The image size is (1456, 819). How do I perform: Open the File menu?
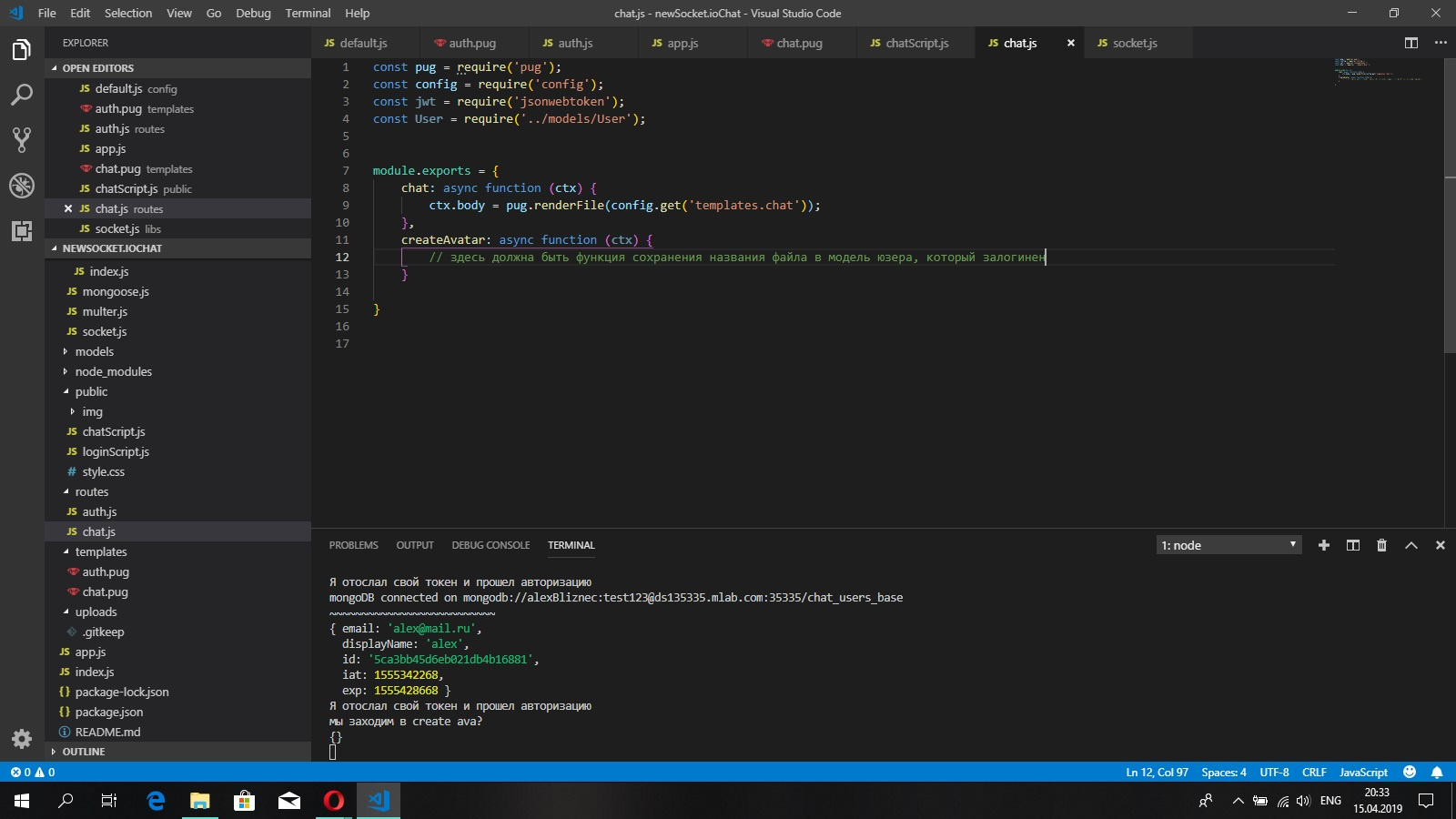tap(47, 13)
